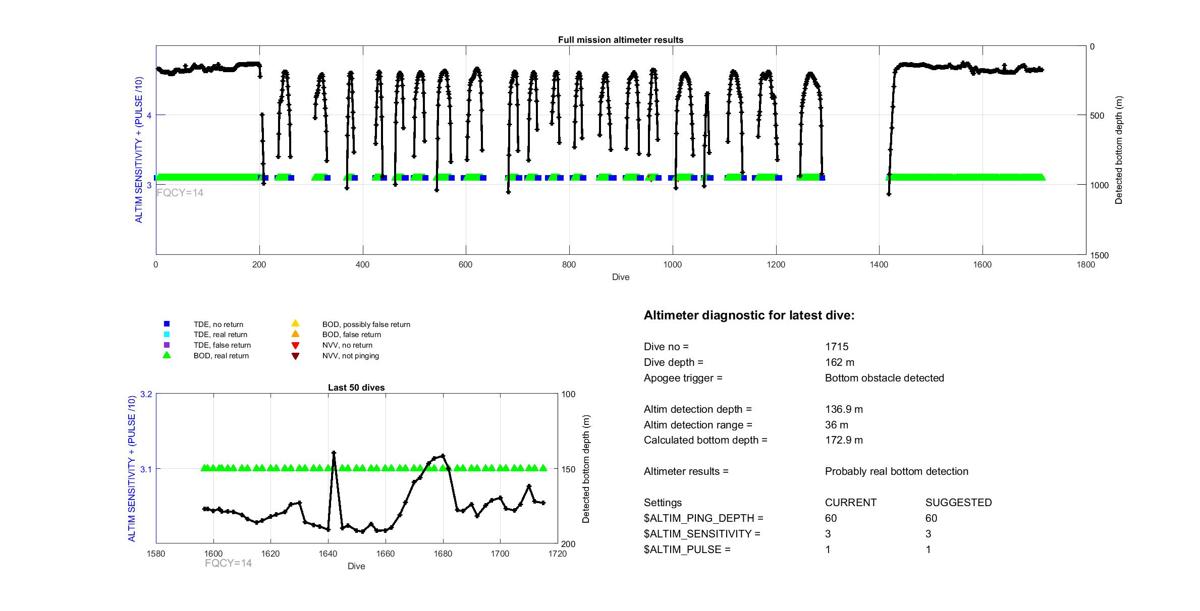This screenshot has height=611, width=1200.
Task: Click the red inverted triangle NVV no return marker
Action: coord(295,345)
